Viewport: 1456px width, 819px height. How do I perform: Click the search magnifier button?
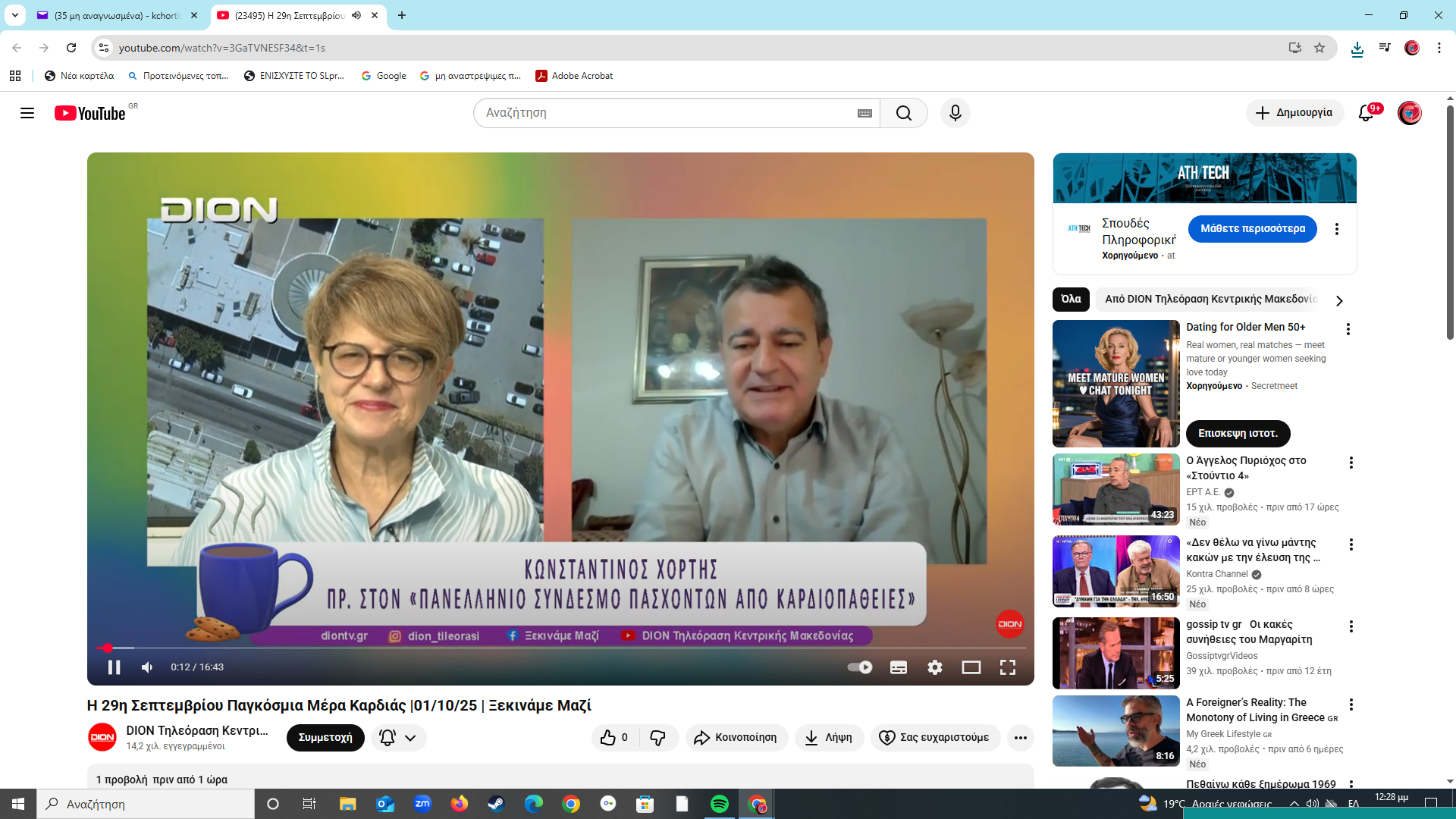903,113
